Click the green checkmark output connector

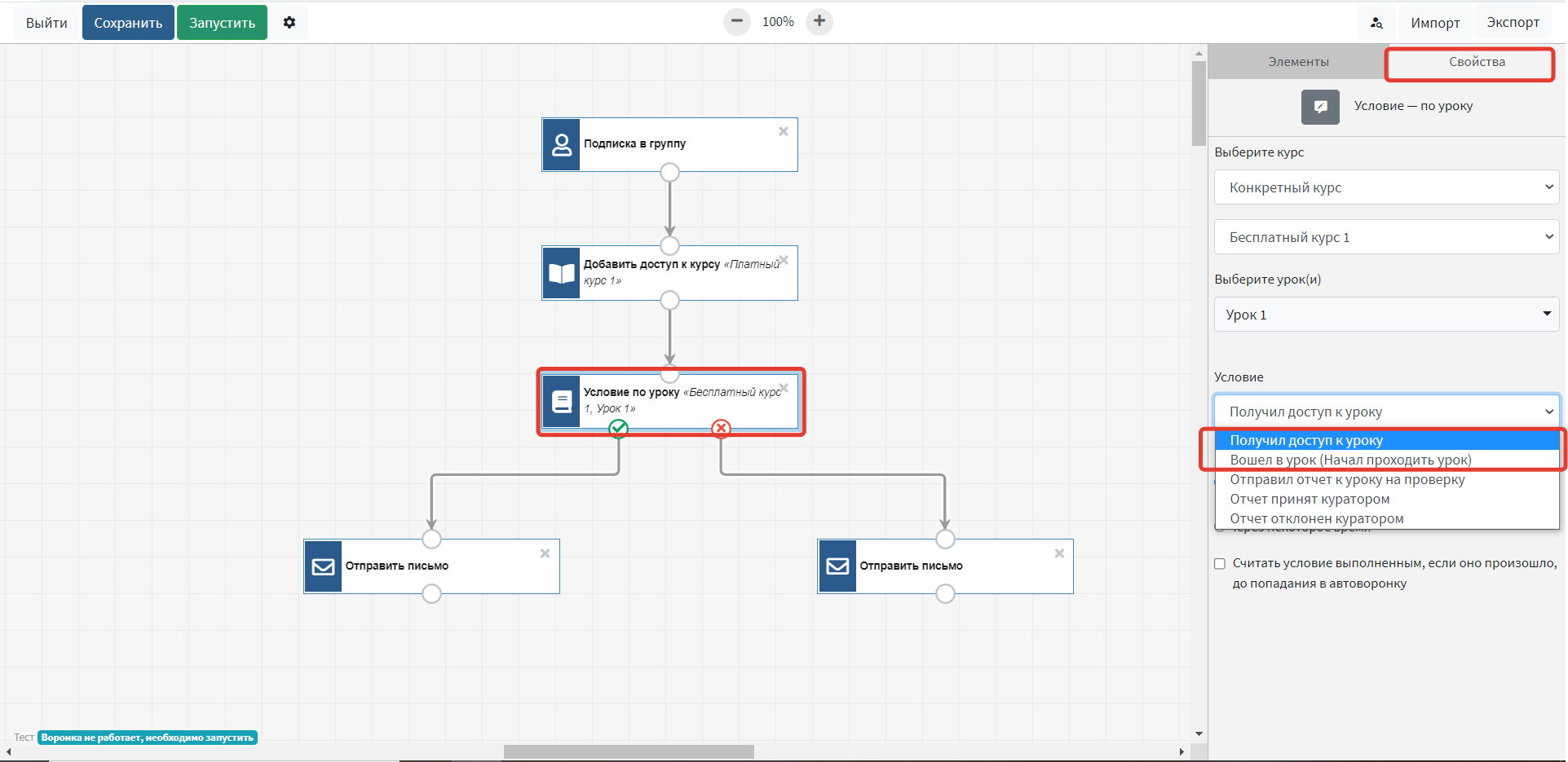[619, 428]
